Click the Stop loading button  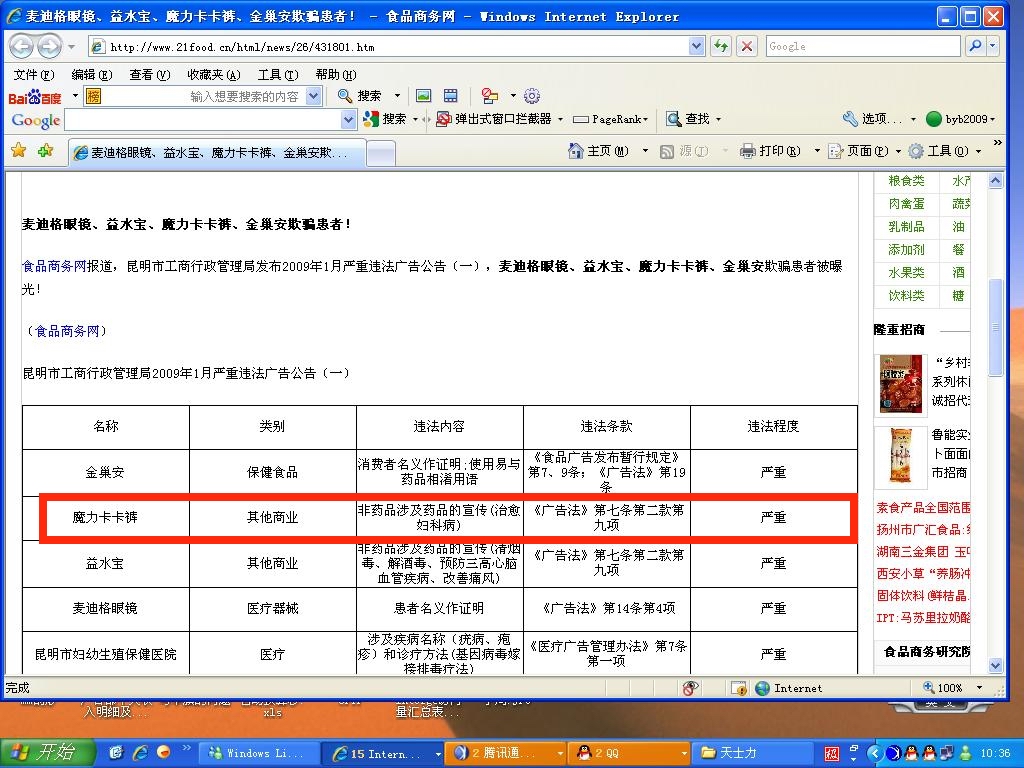pos(747,46)
